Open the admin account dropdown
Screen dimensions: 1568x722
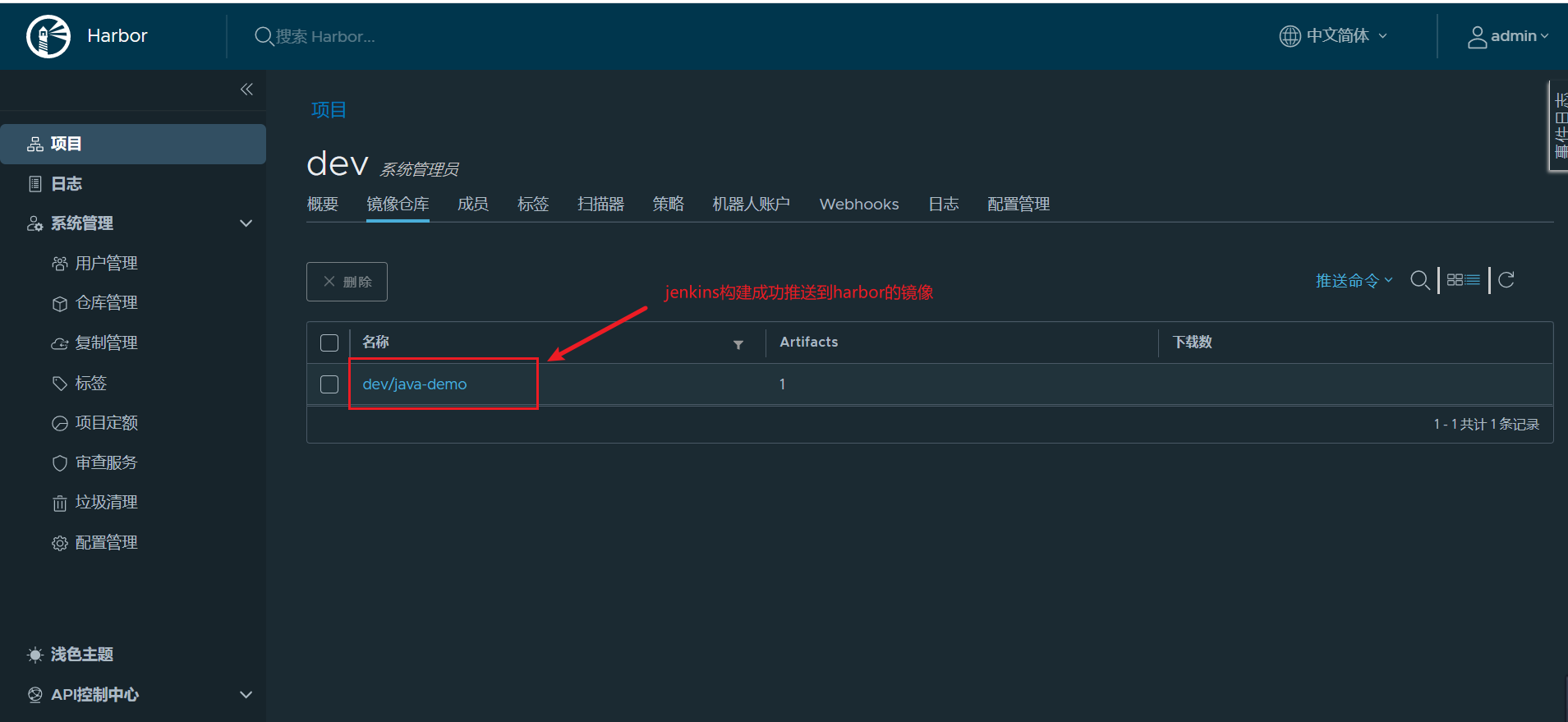click(x=1509, y=36)
